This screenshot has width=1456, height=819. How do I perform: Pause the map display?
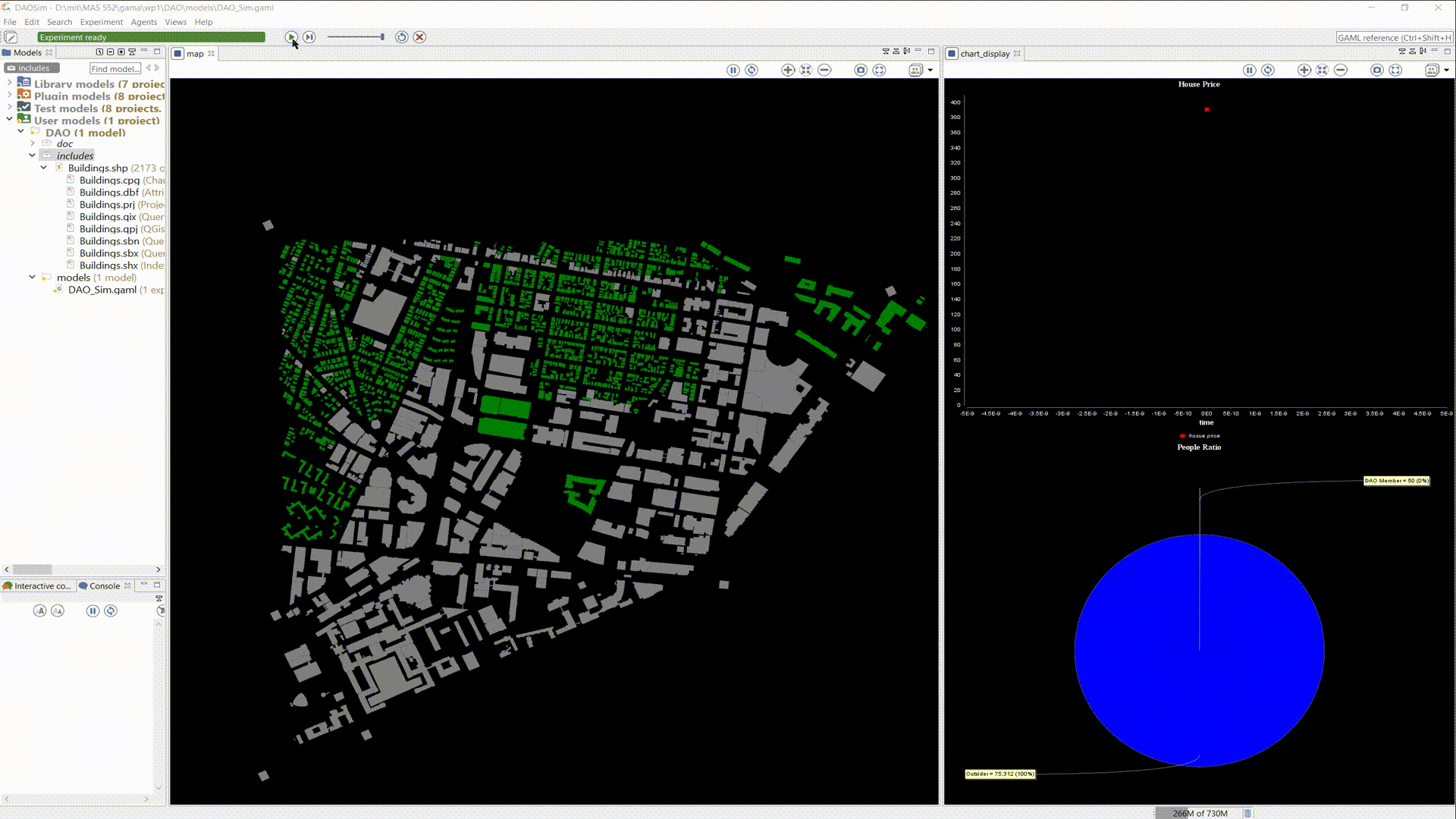pos(733,70)
